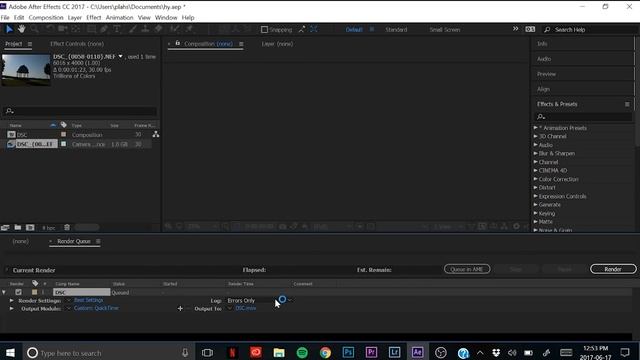Open the Project panel menu icon
Viewport: 640px width, 360px height.
tap(30, 44)
